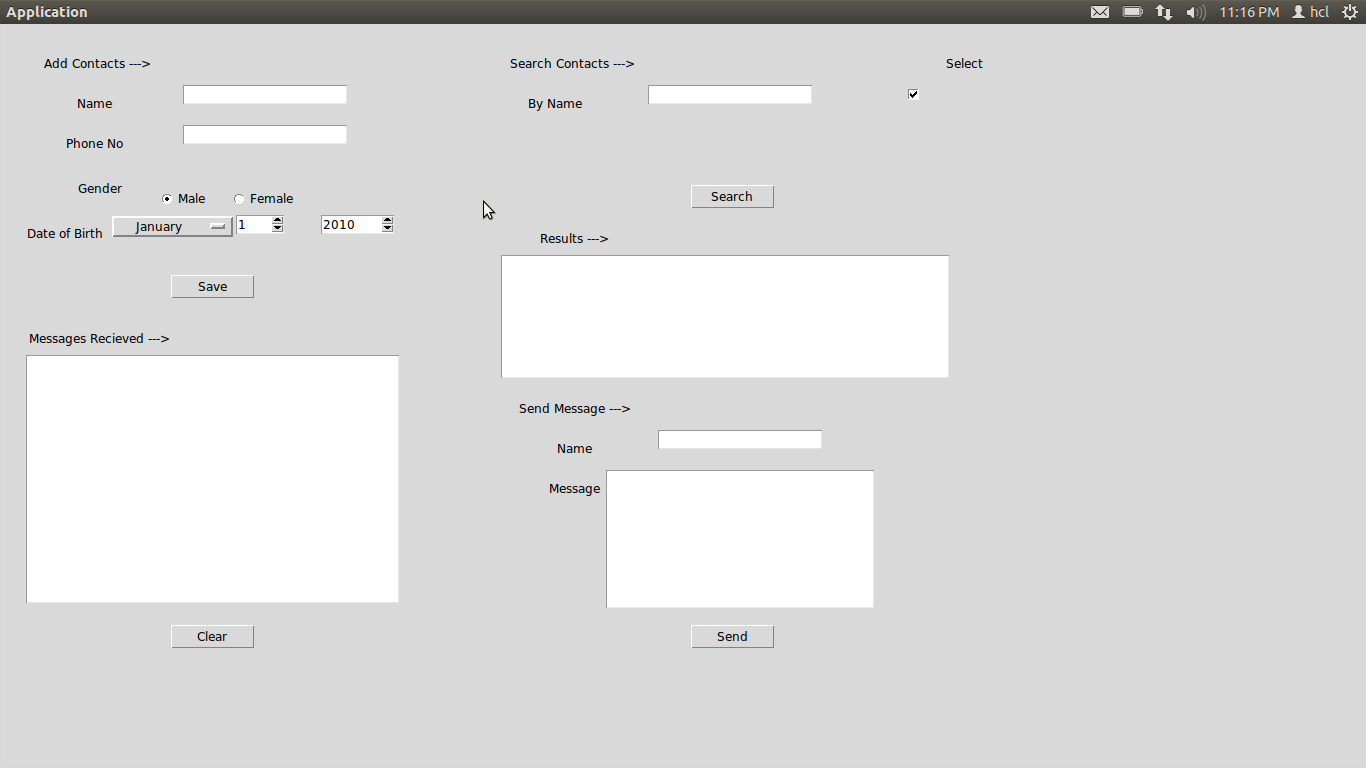Increment the day using up spinner arrow

pos(278,220)
